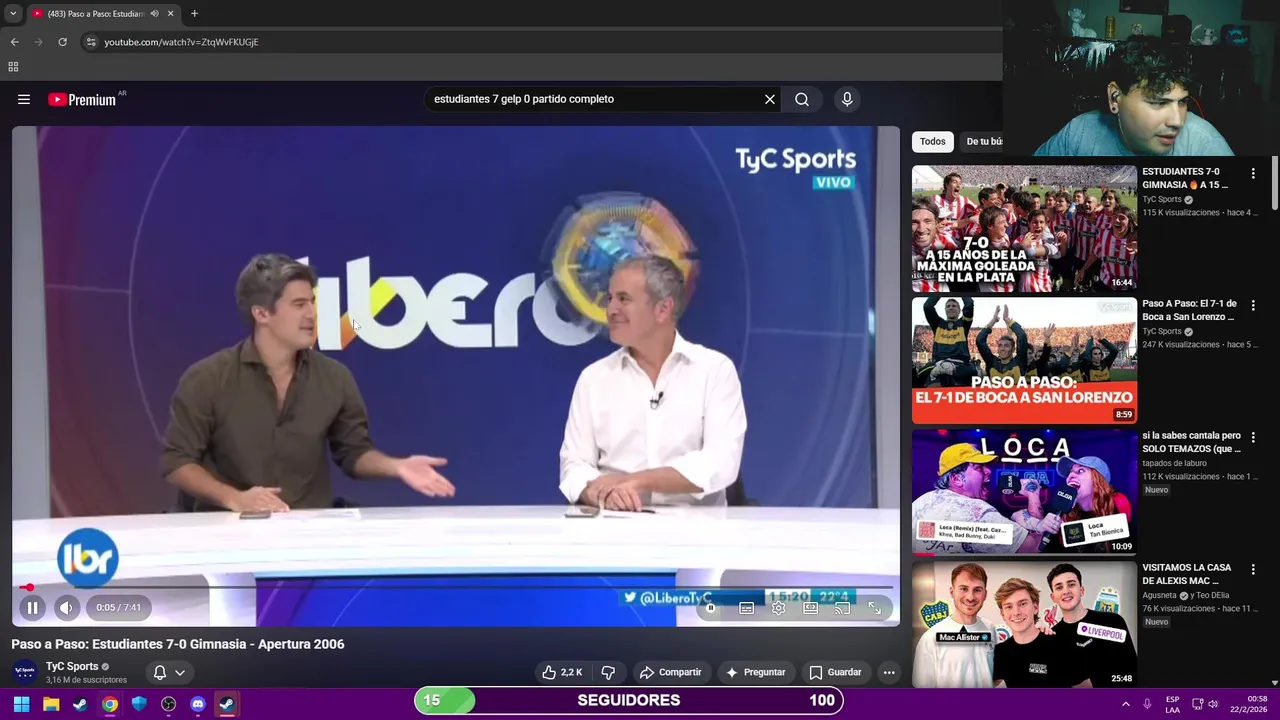Seek on the red video progress bar
This screenshot has width=1280, height=720.
(455, 588)
